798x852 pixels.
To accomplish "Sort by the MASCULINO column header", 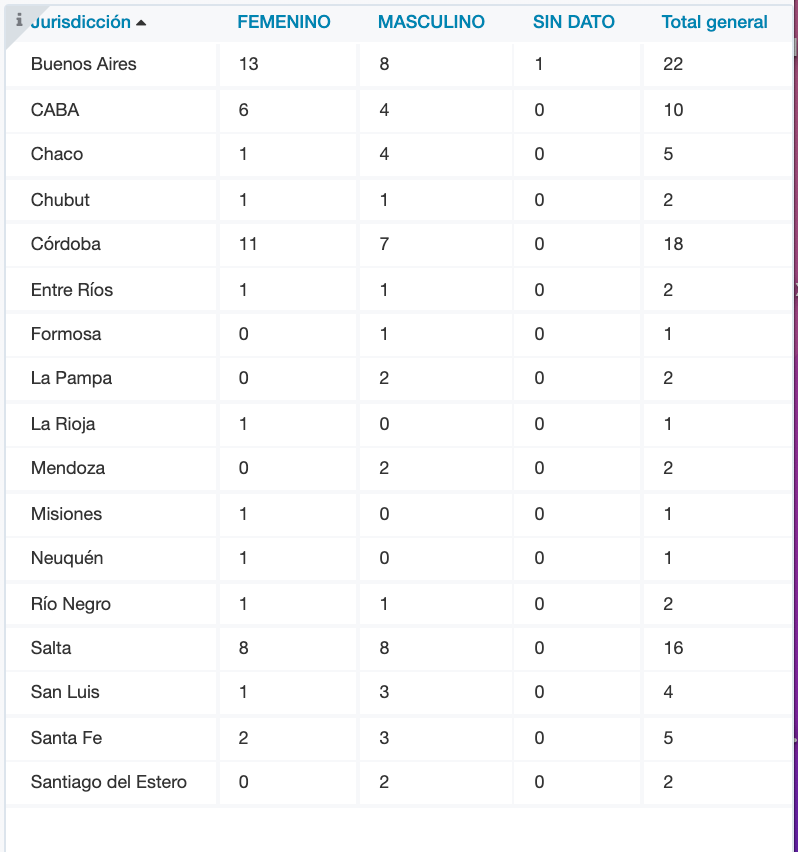I will tap(431, 22).
